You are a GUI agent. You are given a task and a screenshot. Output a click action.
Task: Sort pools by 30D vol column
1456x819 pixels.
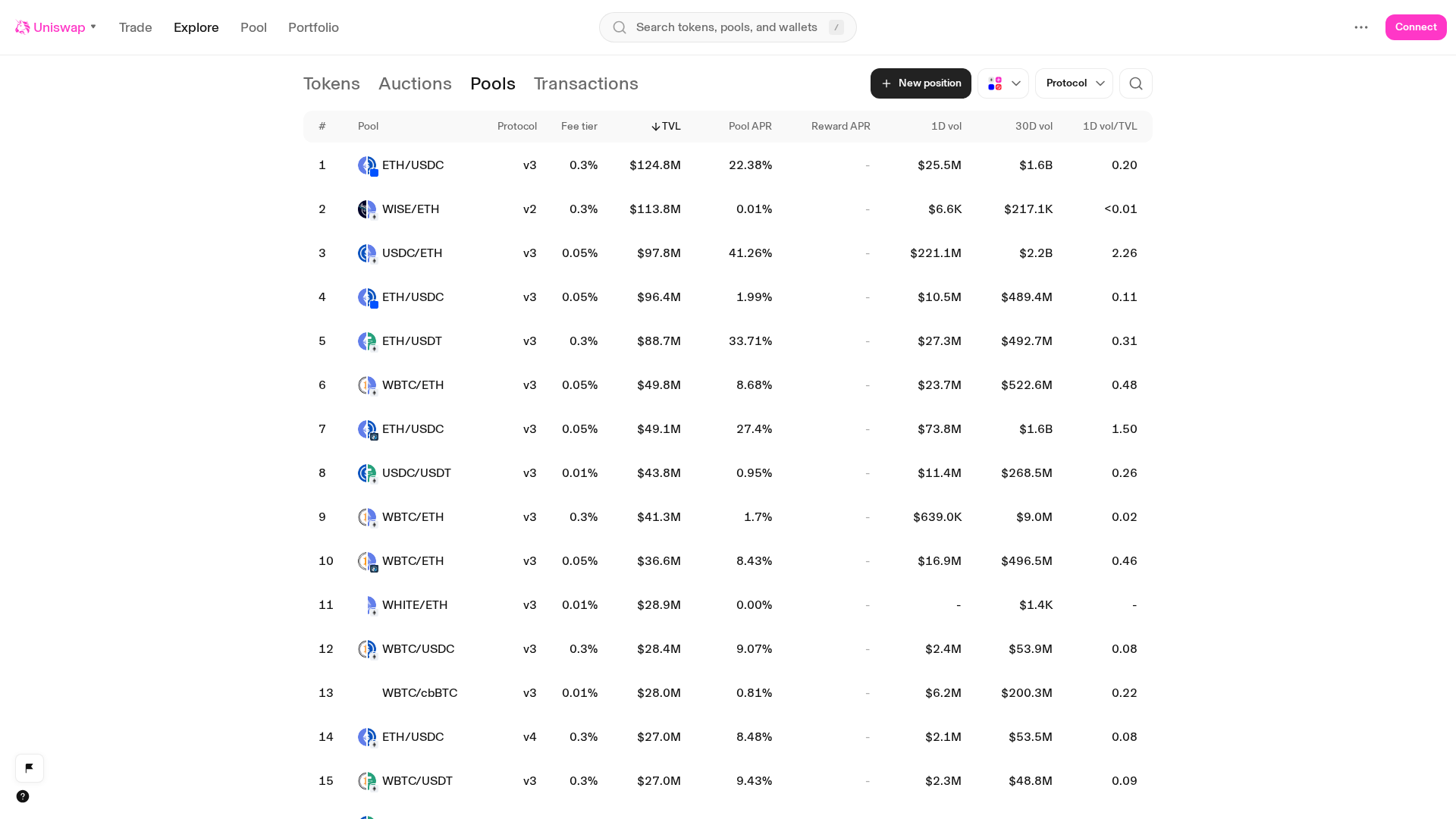pyautogui.click(x=1034, y=127)
